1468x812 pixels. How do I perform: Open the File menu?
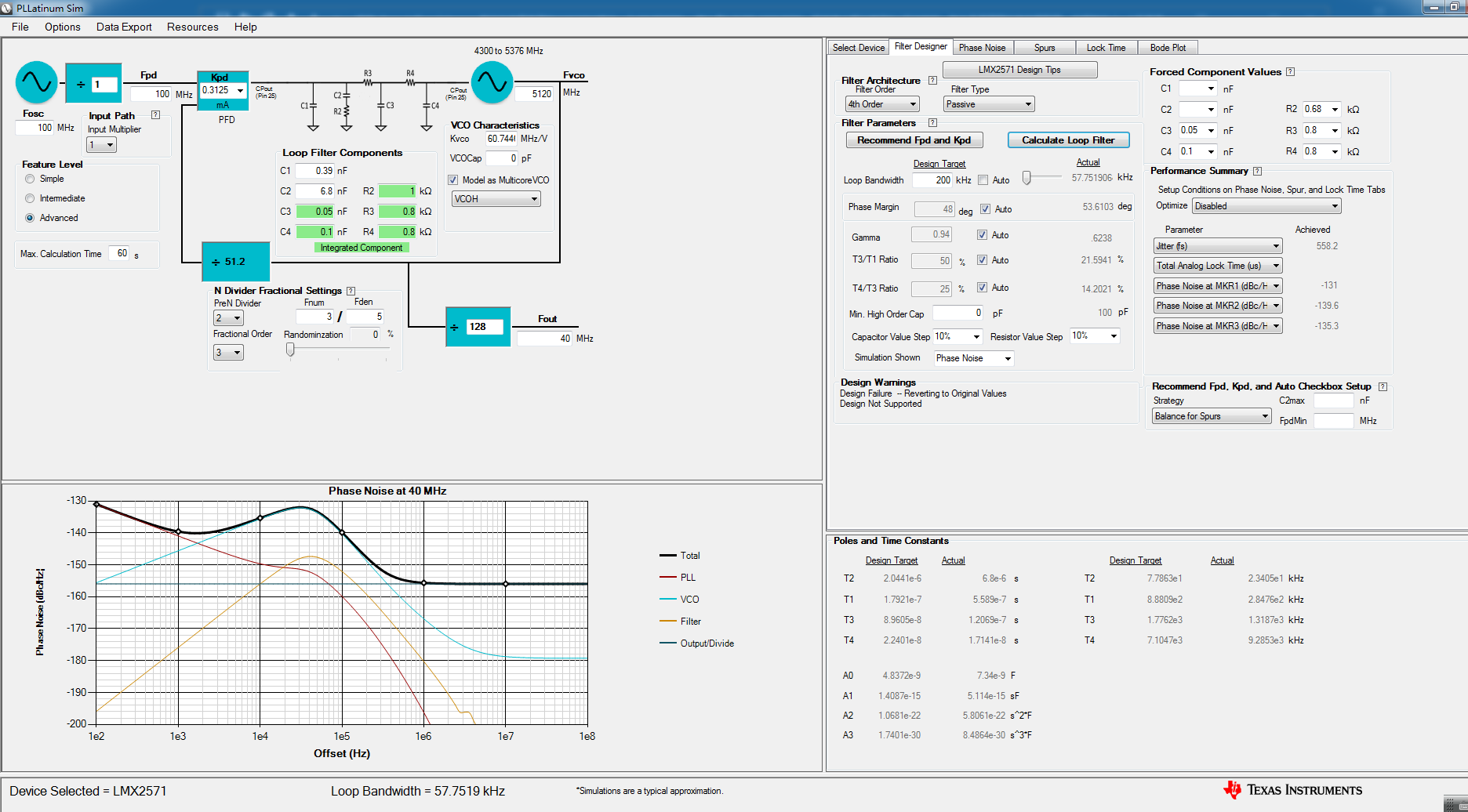[20, 27]
